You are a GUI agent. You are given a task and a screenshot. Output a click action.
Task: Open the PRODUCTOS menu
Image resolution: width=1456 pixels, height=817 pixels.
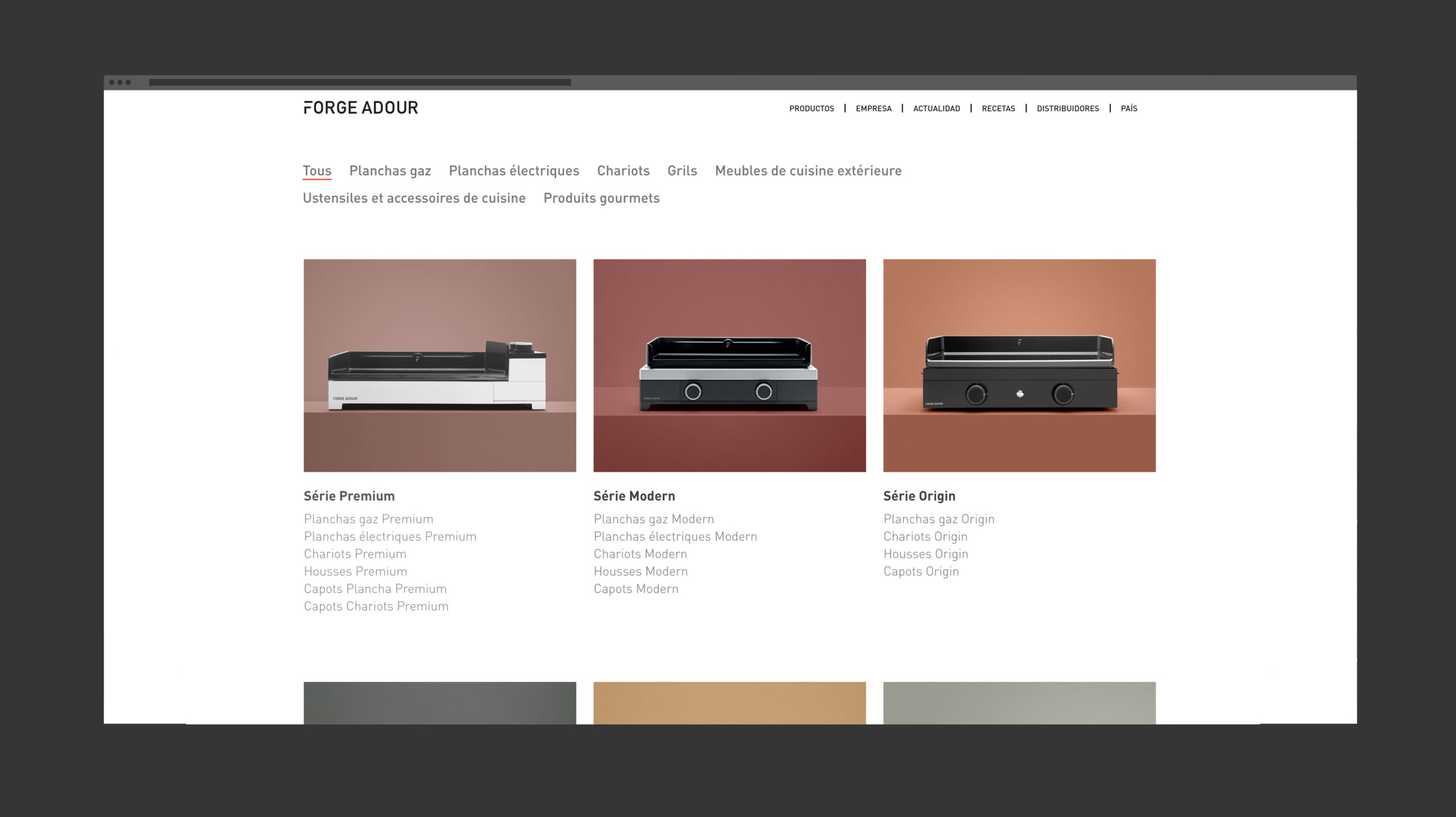(x=812, y=108)
